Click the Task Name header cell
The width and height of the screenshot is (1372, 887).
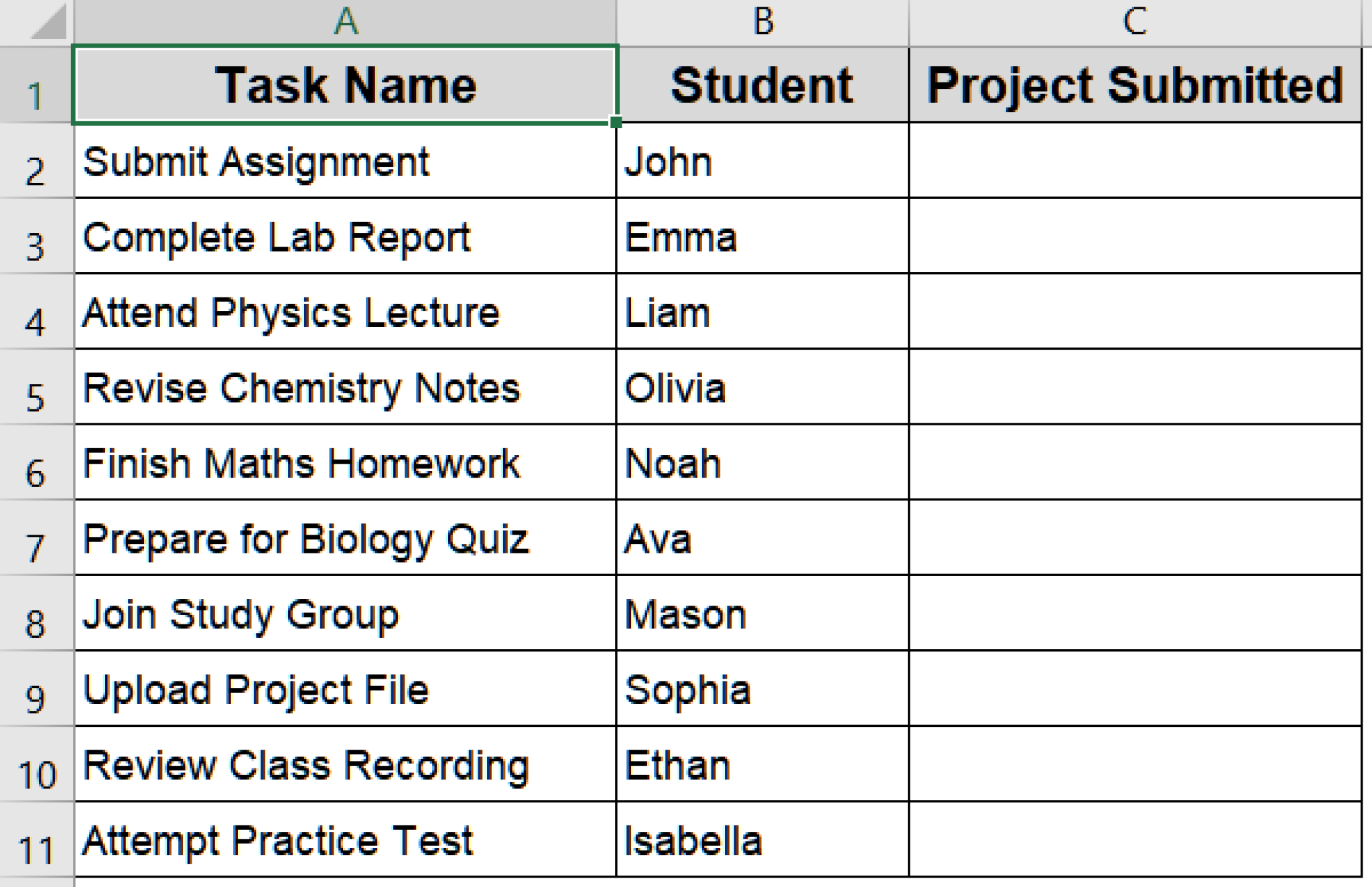pyautogui.click(x=345, y=85)
